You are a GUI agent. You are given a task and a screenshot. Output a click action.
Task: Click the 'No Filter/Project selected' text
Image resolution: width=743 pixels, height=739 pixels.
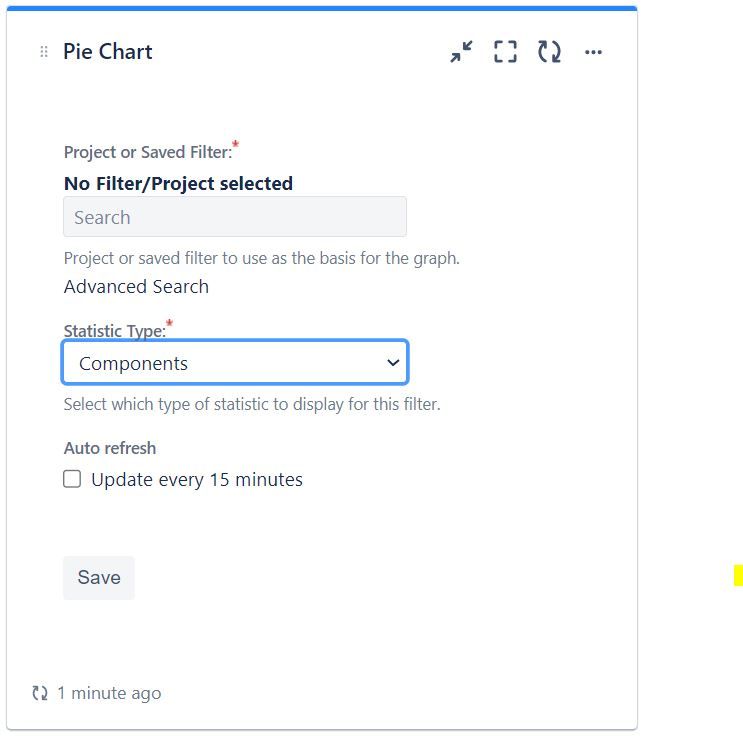[178, 183]
